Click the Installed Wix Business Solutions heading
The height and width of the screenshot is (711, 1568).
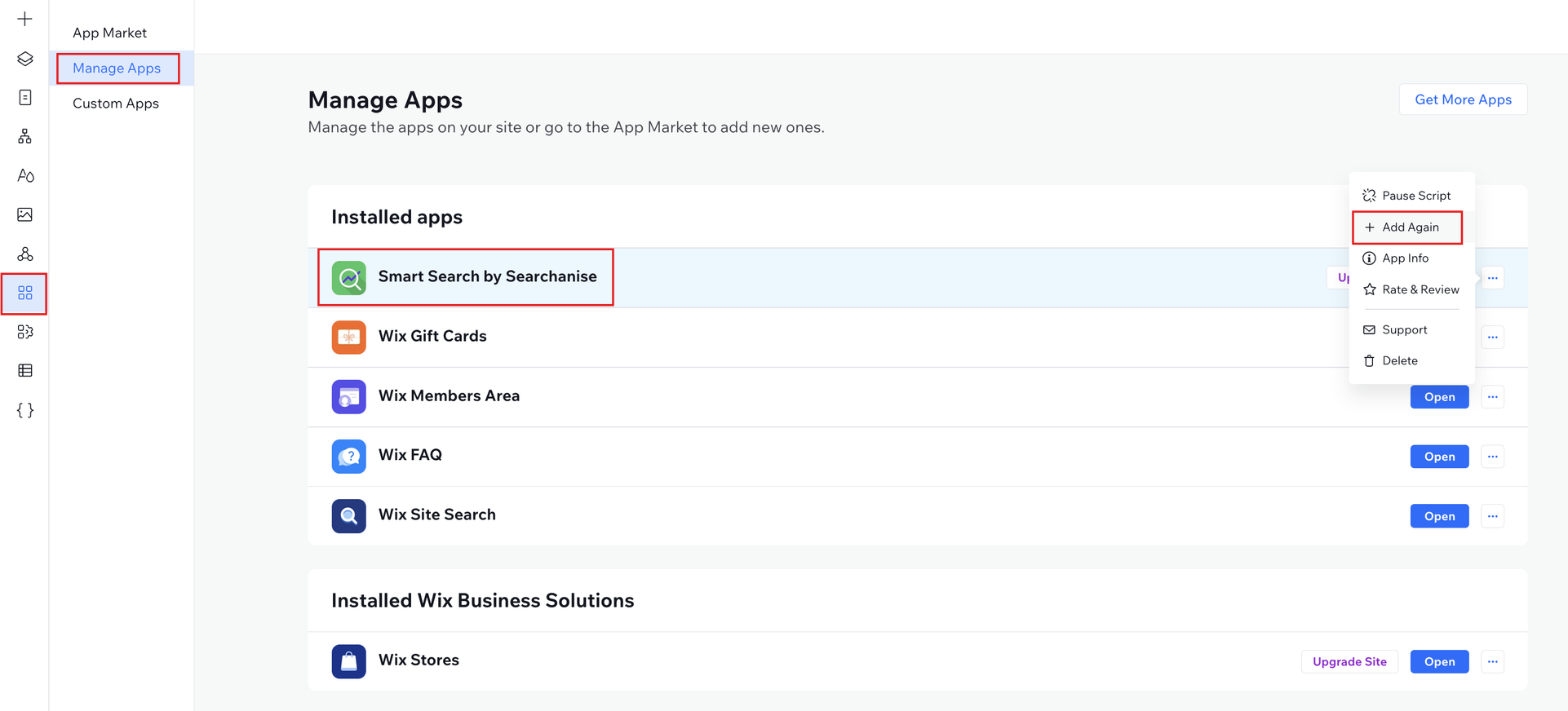coord(482,600)
